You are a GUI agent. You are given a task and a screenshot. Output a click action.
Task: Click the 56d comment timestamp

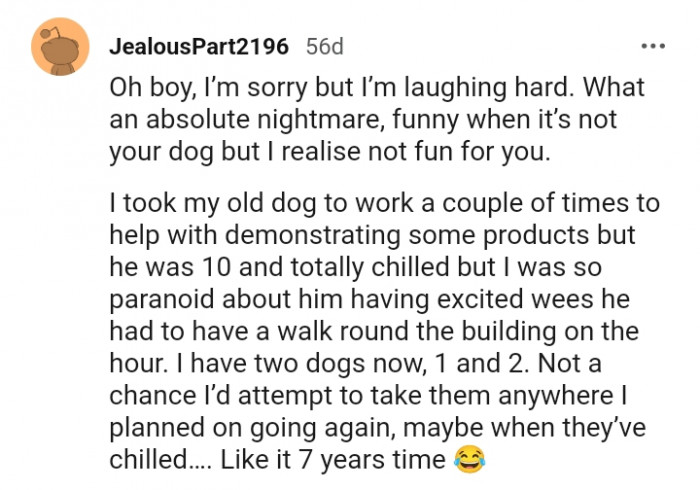click(324, 46)
